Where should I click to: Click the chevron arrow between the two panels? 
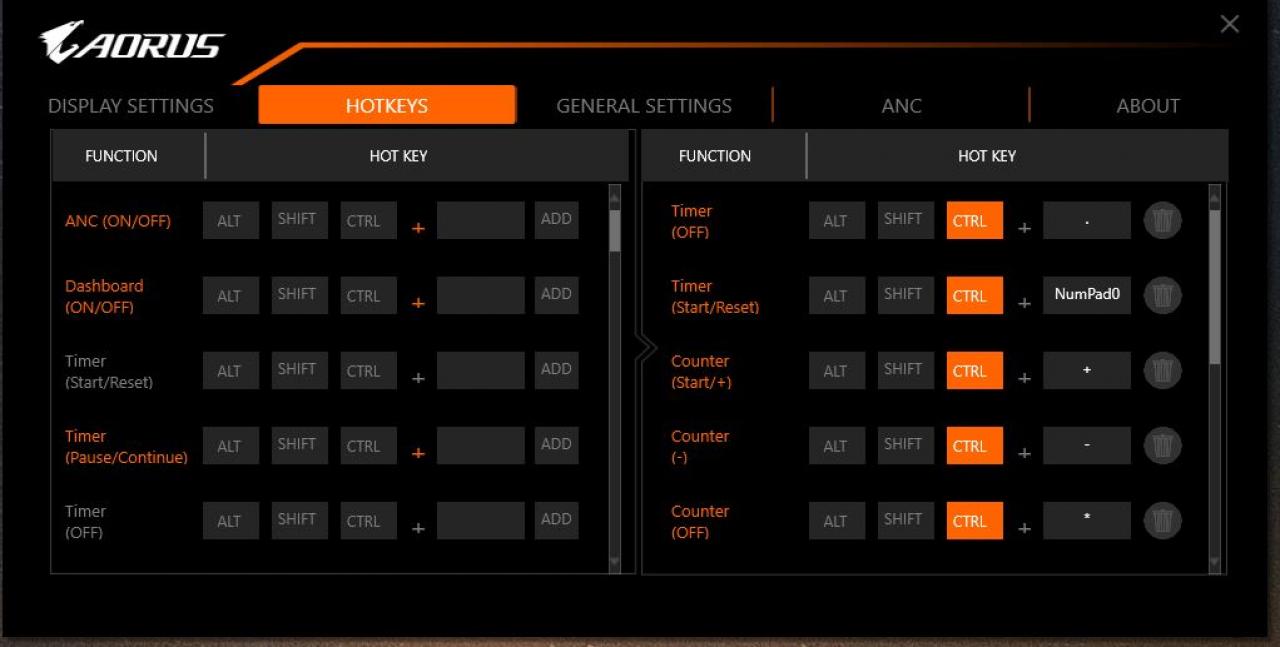pos(646,349)
